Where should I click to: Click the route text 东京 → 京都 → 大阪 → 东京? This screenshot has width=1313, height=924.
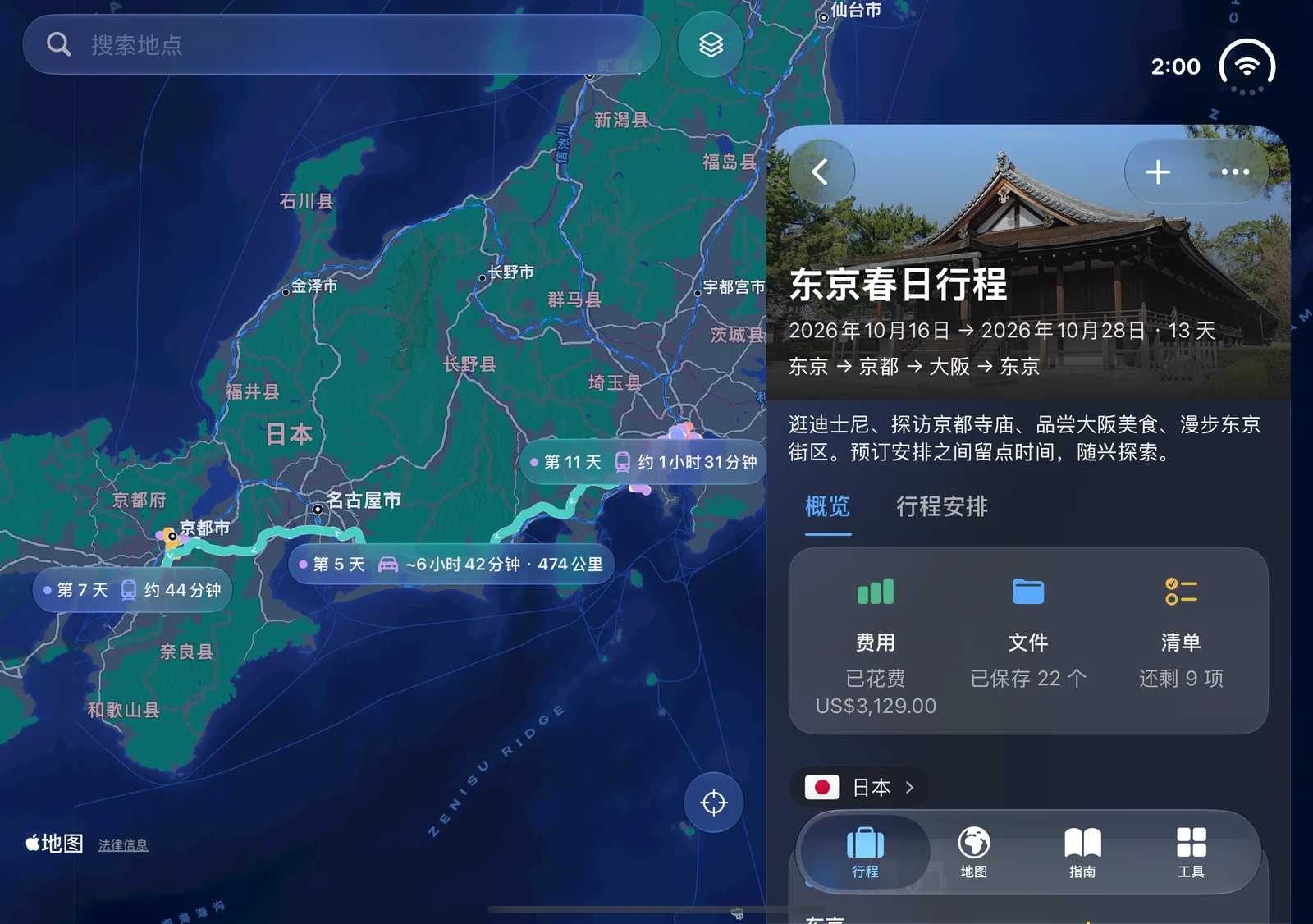coord(914,366)
